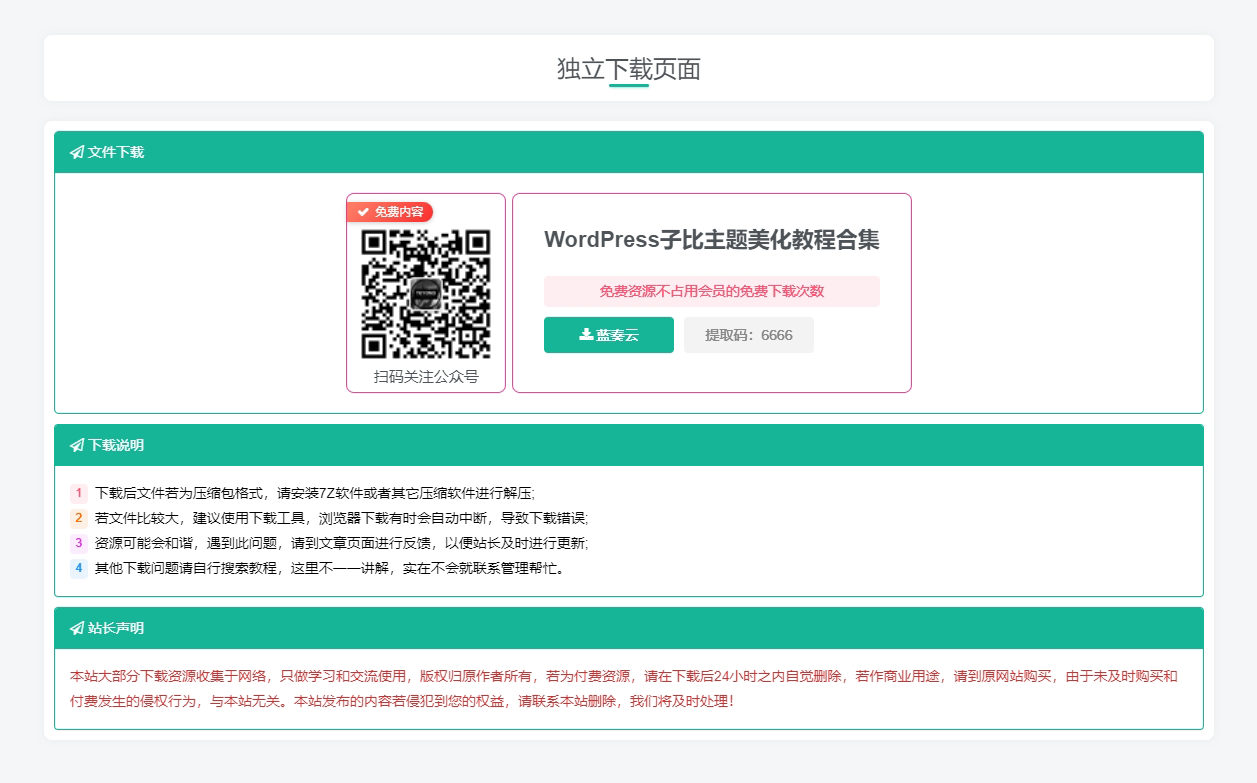This screenshot has width=1257, height=783.
Task: Click the paper plane icon on 下载说明 header
Action: pyautogui.click(x=77, y=445)
